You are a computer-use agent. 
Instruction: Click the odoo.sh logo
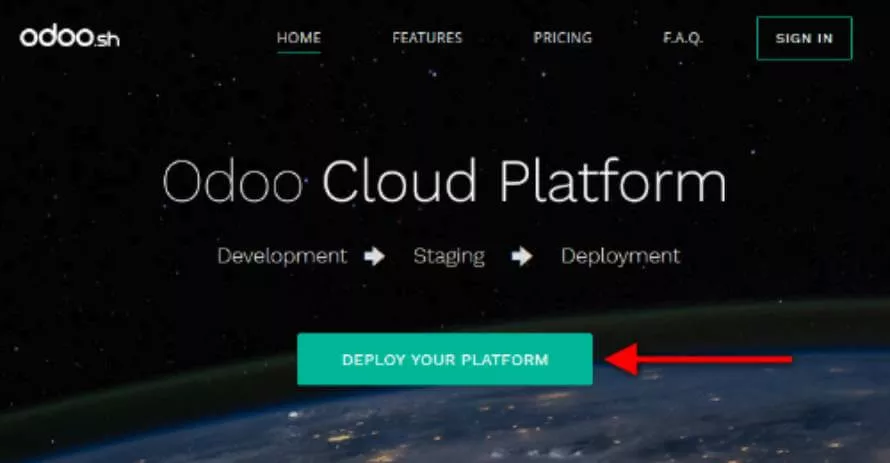pos(70,37)
